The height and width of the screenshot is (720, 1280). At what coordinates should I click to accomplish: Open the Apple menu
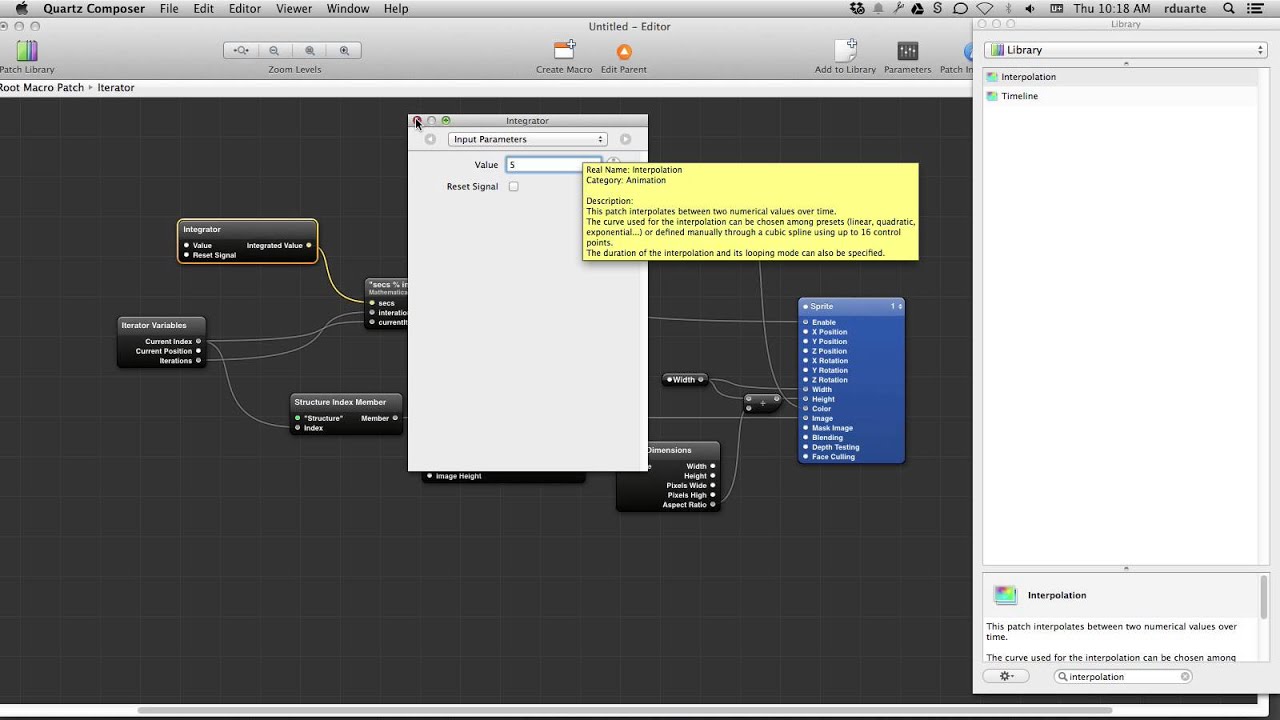click(21, 8)
